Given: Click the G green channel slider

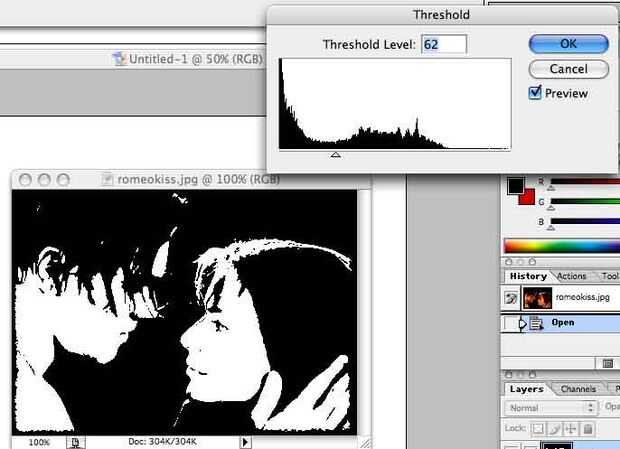Looking at the screenshot, I should (x=585, y=202).
